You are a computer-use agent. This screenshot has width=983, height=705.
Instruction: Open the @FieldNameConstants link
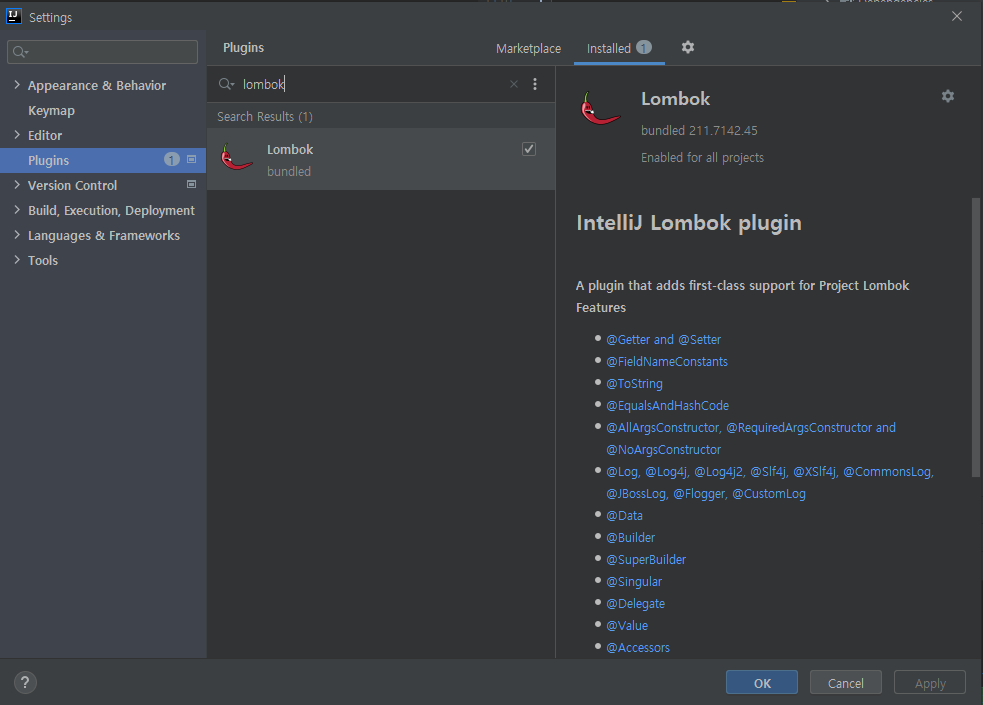point(667,362)
